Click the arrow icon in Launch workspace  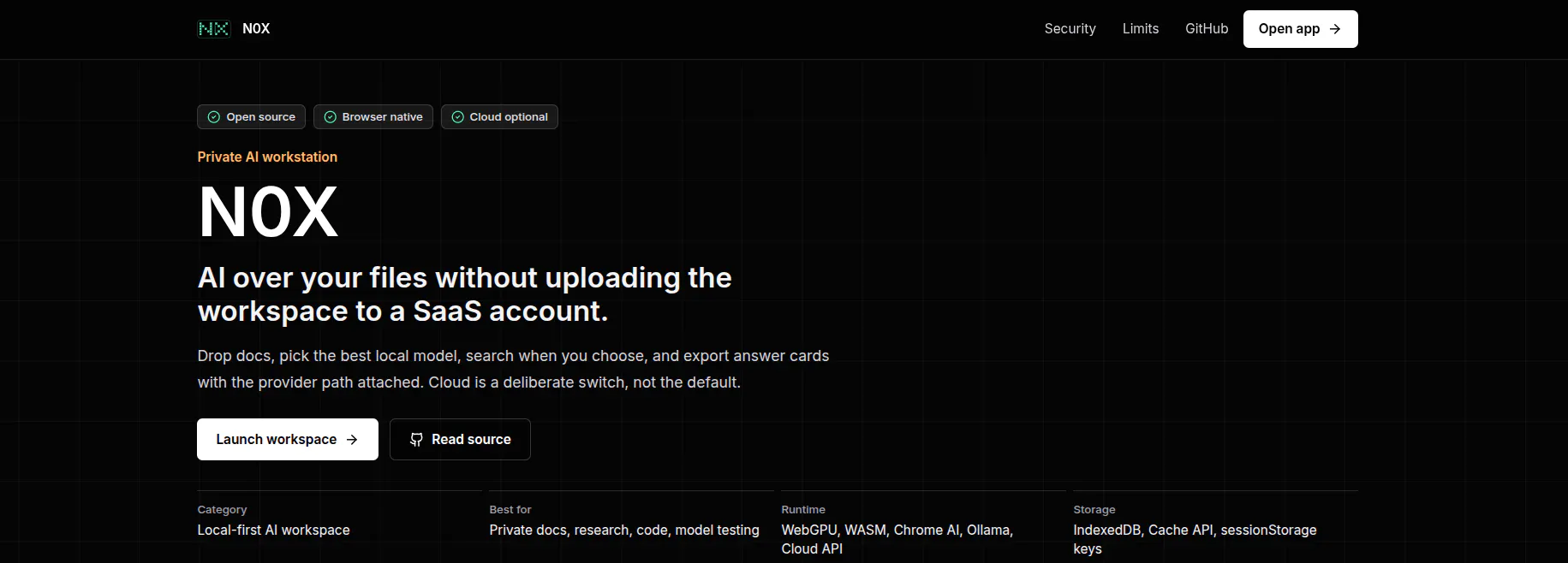point(352,440)
